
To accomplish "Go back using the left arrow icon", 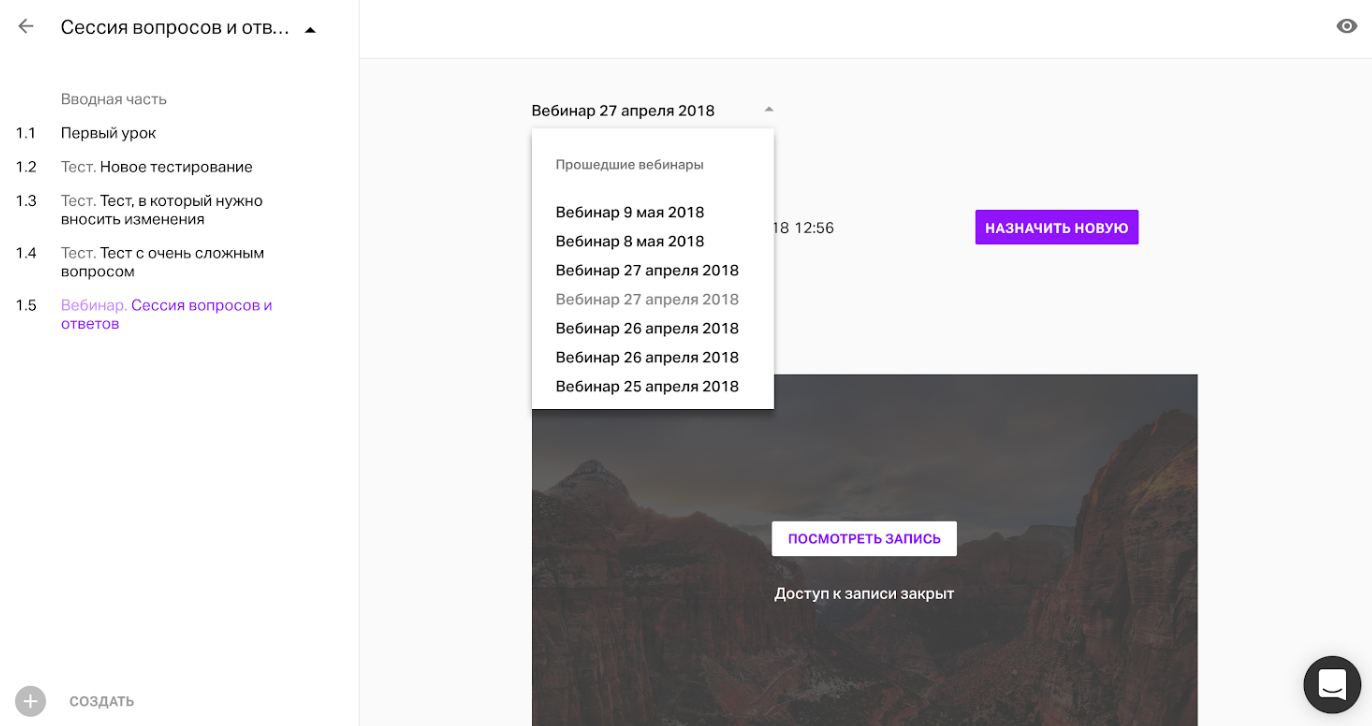I will (26, 27).
